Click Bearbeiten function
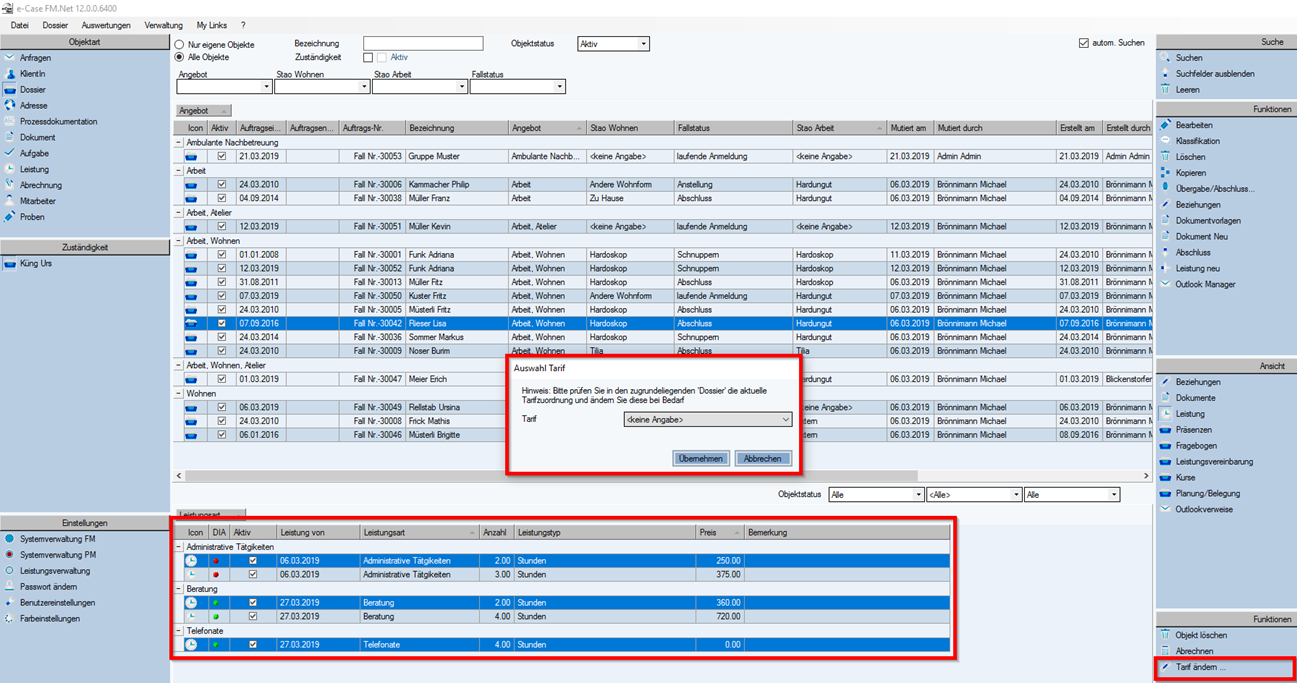 coord(1194,125)
